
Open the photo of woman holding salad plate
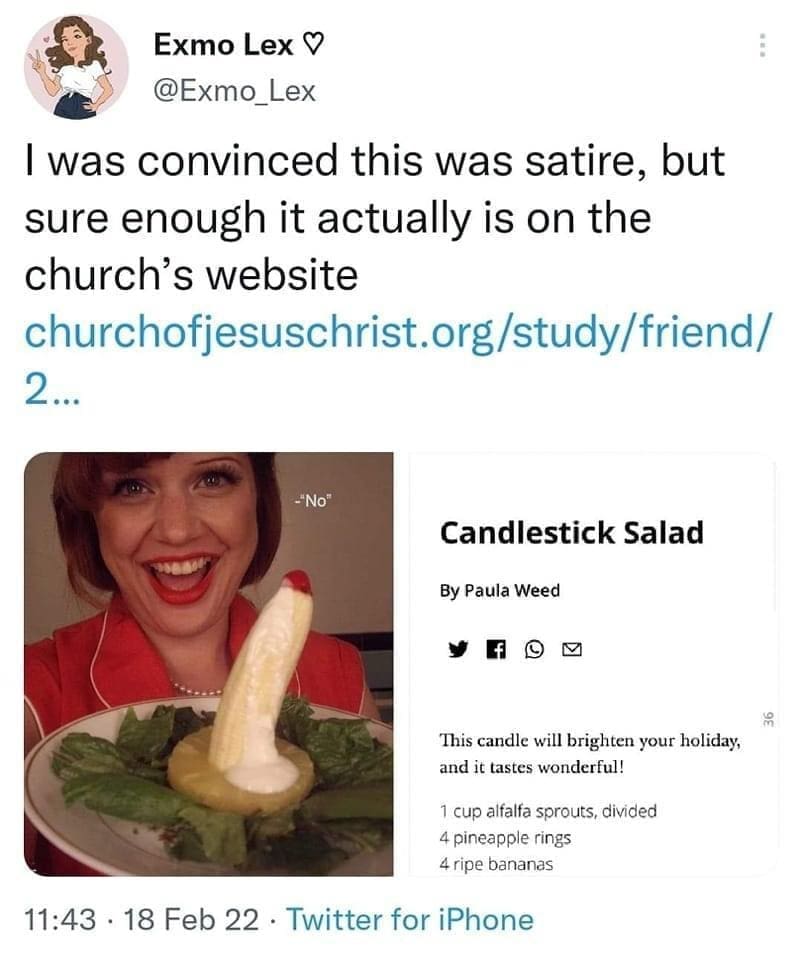pyautogui.click(x=209, y=663)
